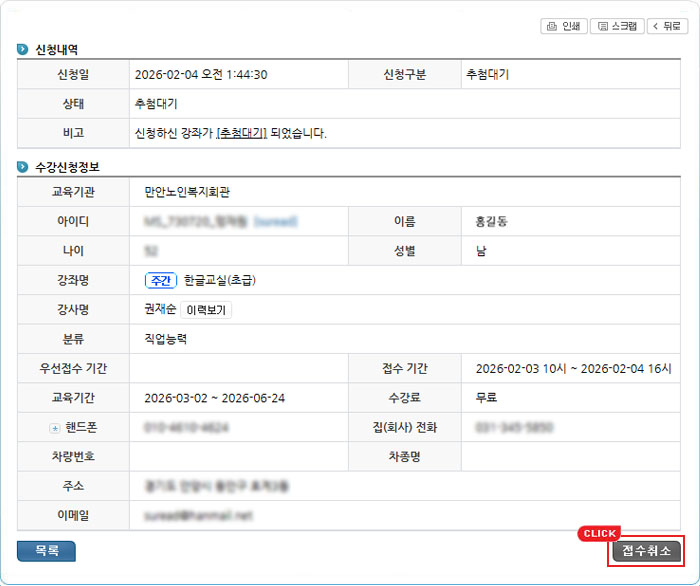Click the name value 홍길동

491,221
